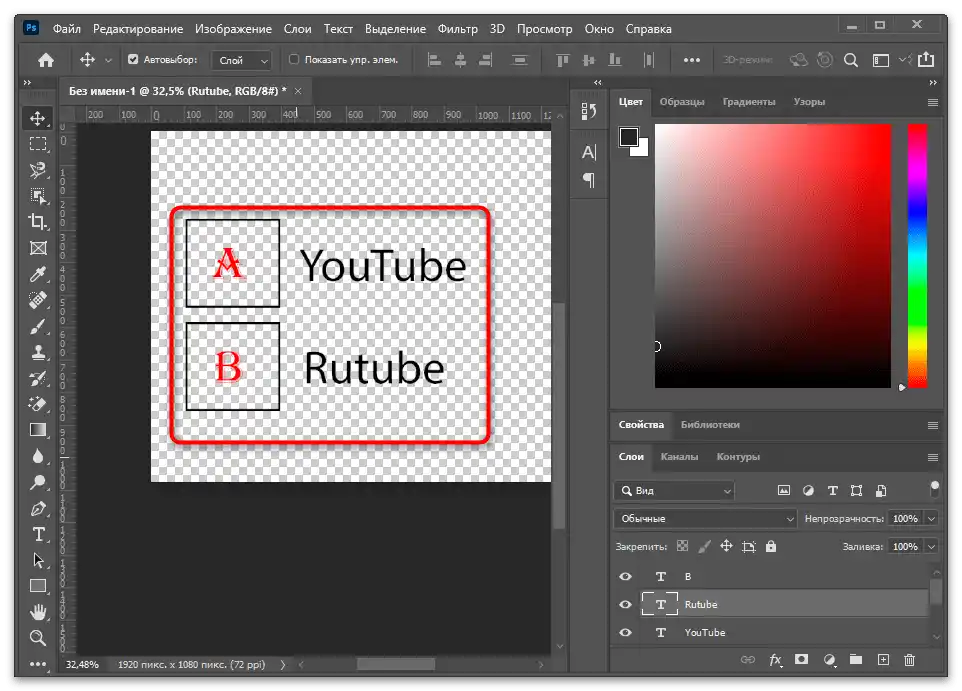962x691 pixels.
Task: Hide the YouTube layer with eye icon
Action: [625, 633]
